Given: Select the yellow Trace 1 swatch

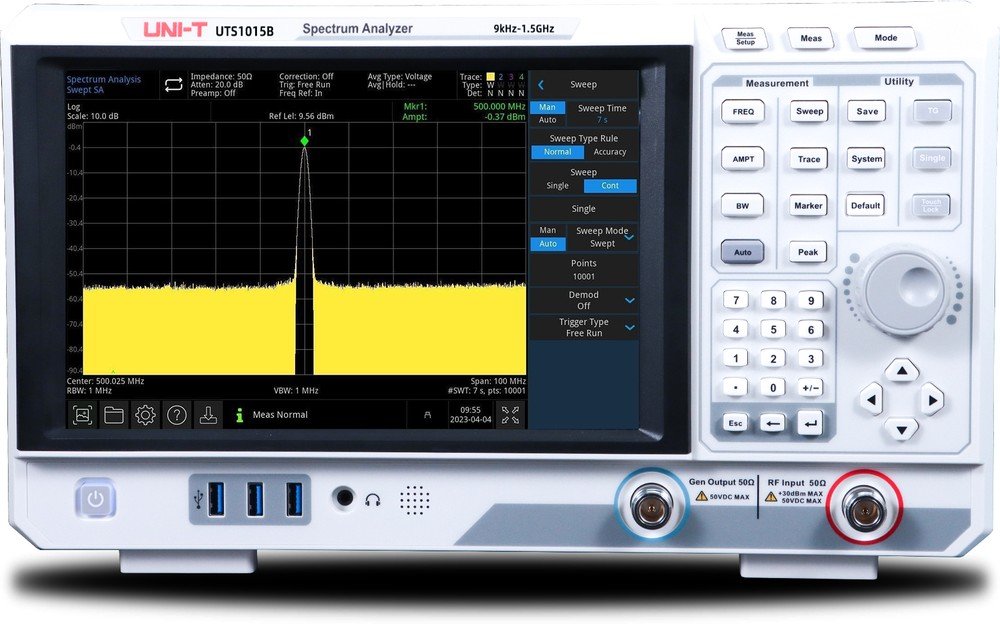Looking at the screenshot, I should coord(490,77).
